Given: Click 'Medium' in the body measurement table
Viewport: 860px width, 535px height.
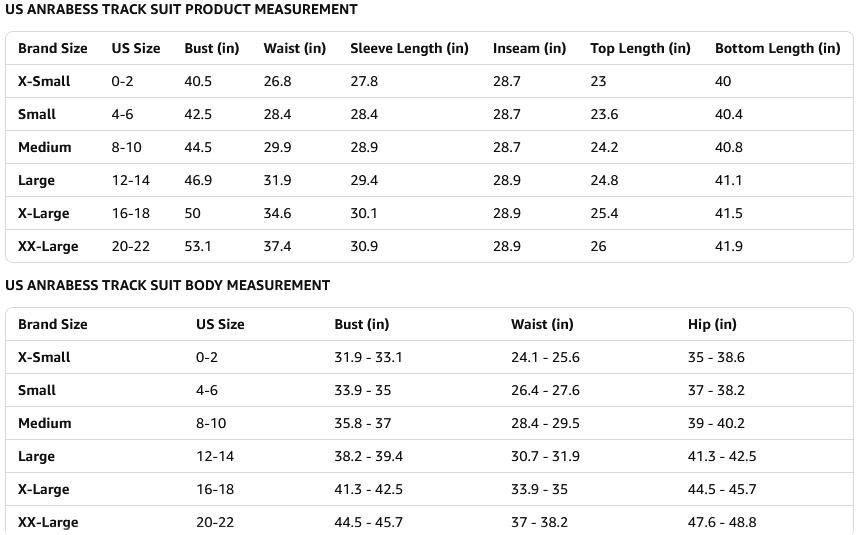Looking at the screenshot, I should [45, 424].
